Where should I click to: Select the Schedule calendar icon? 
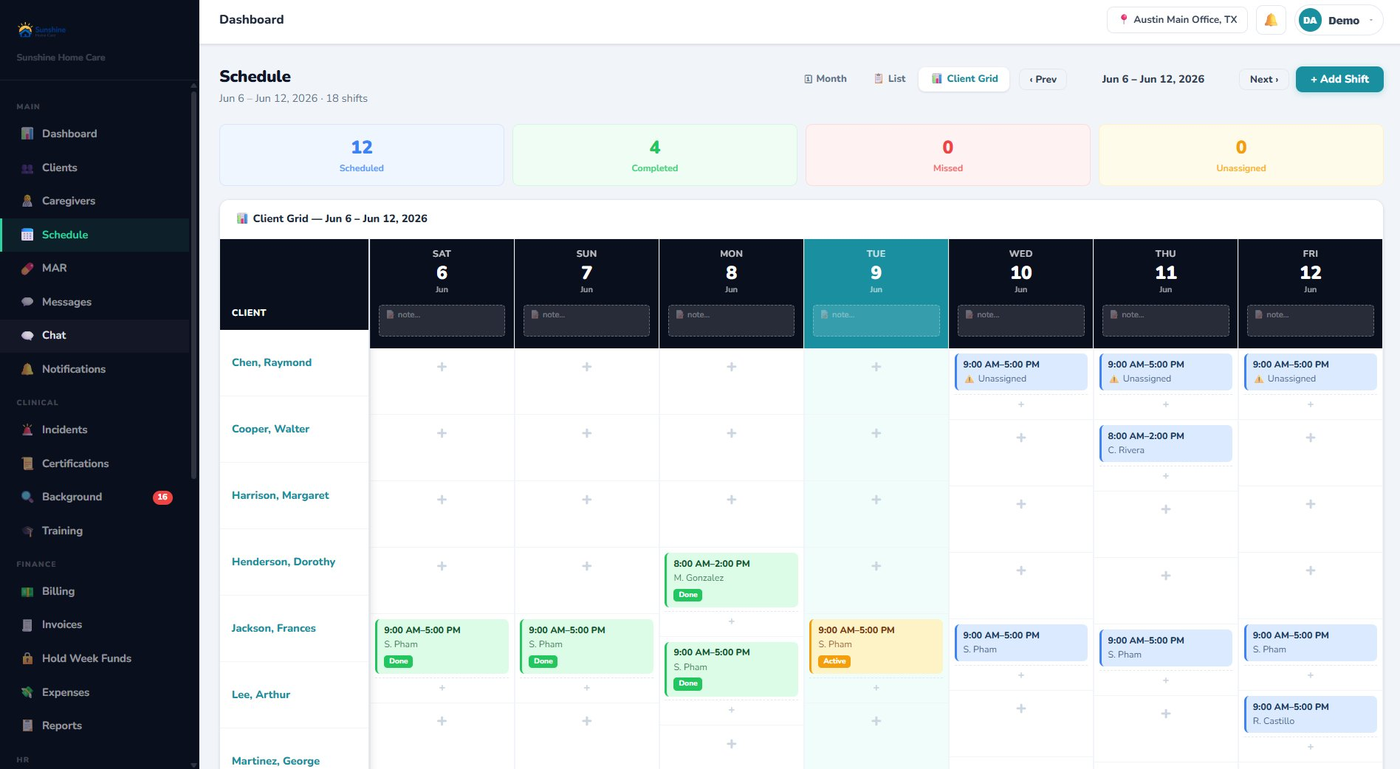27,235
